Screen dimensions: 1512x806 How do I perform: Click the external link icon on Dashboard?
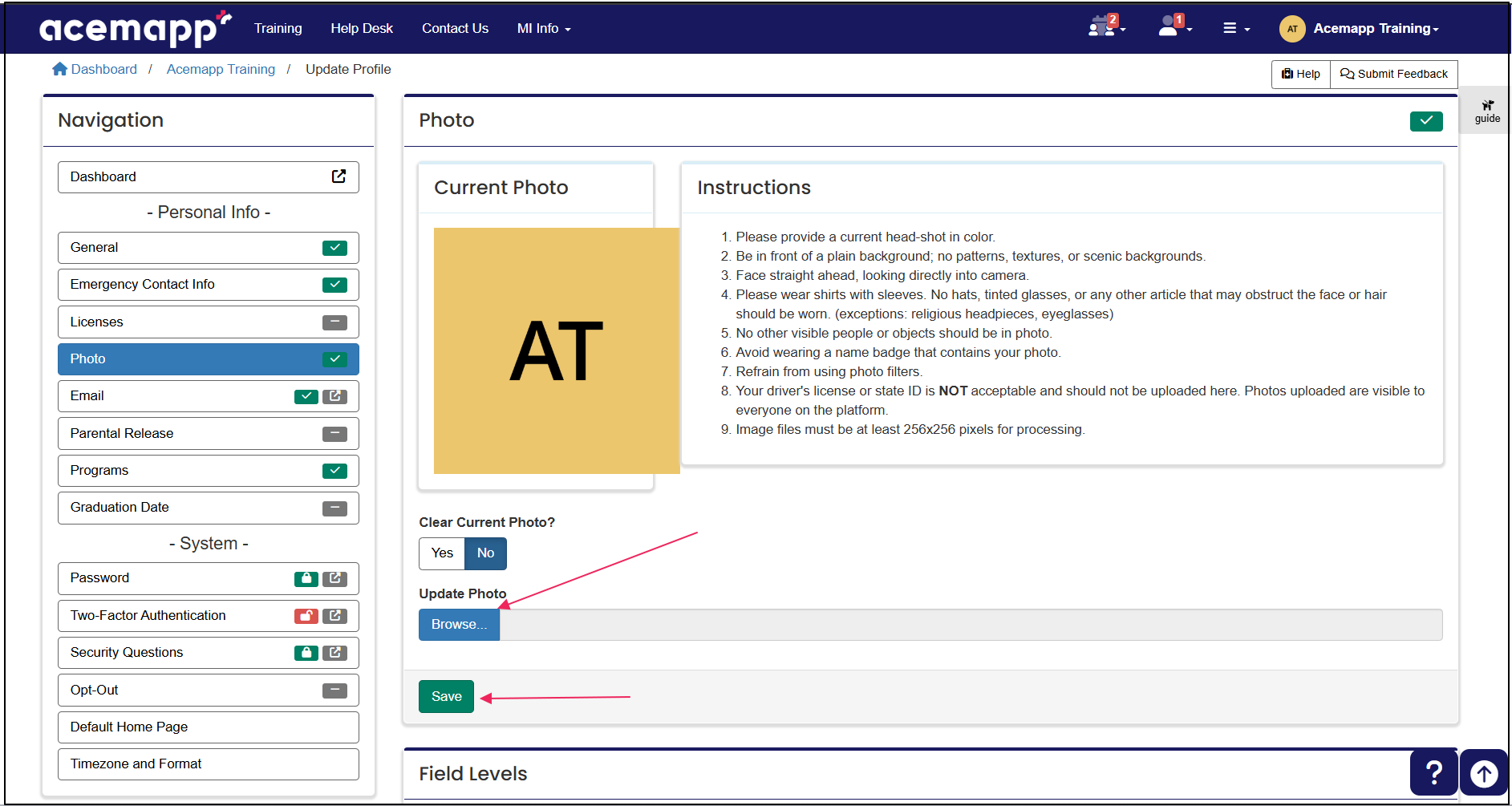coord(338,176)
